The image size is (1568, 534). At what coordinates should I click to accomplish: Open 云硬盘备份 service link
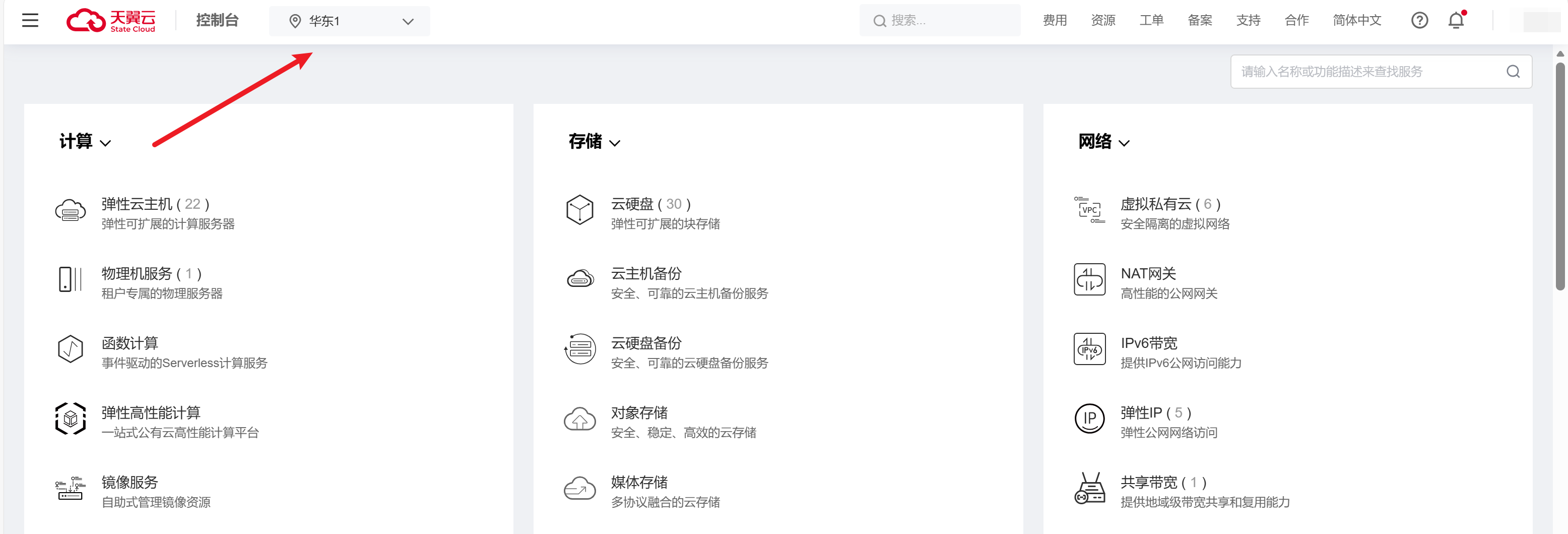tap(646, 343)
